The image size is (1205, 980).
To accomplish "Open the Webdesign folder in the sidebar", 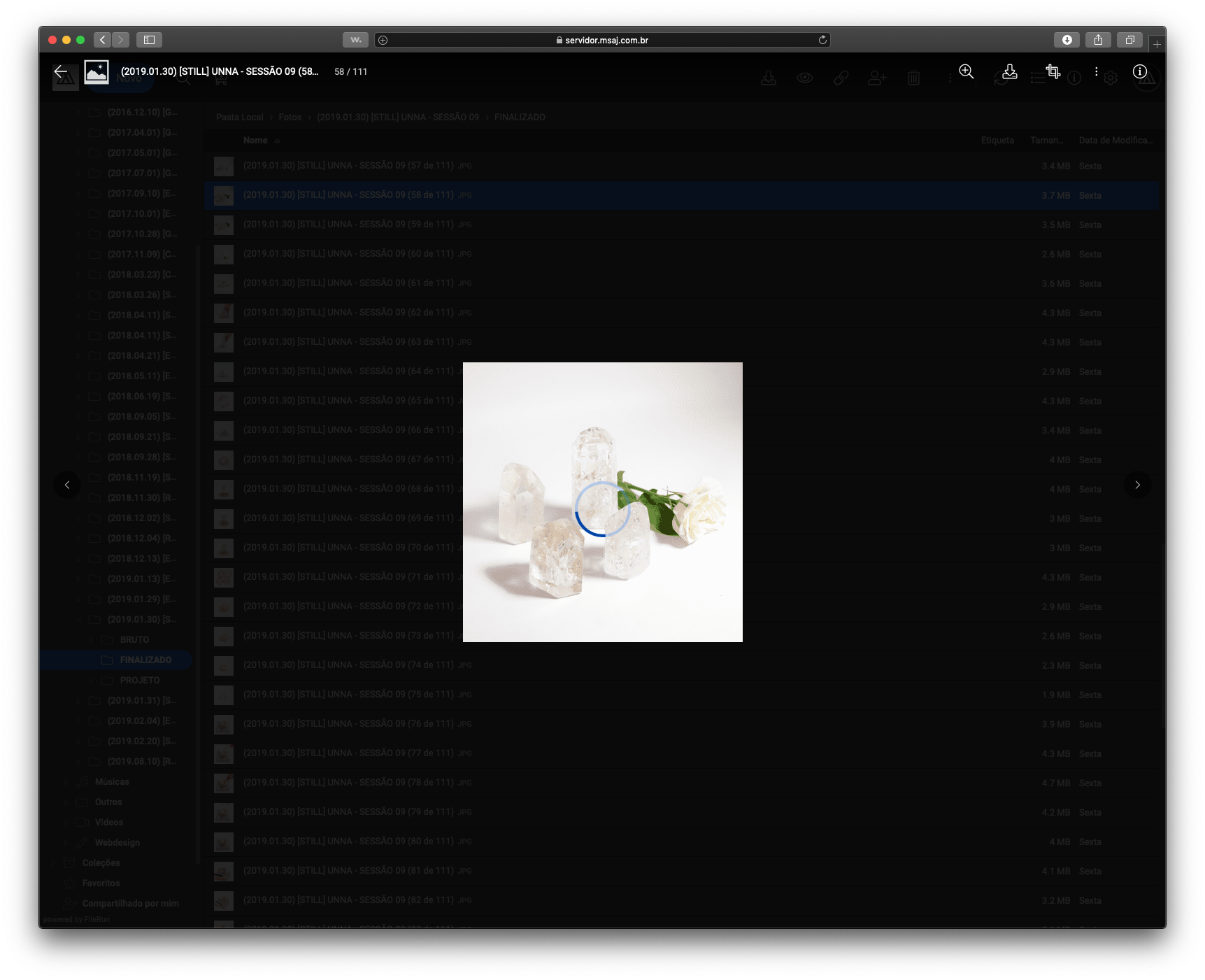I will point(117,843).
